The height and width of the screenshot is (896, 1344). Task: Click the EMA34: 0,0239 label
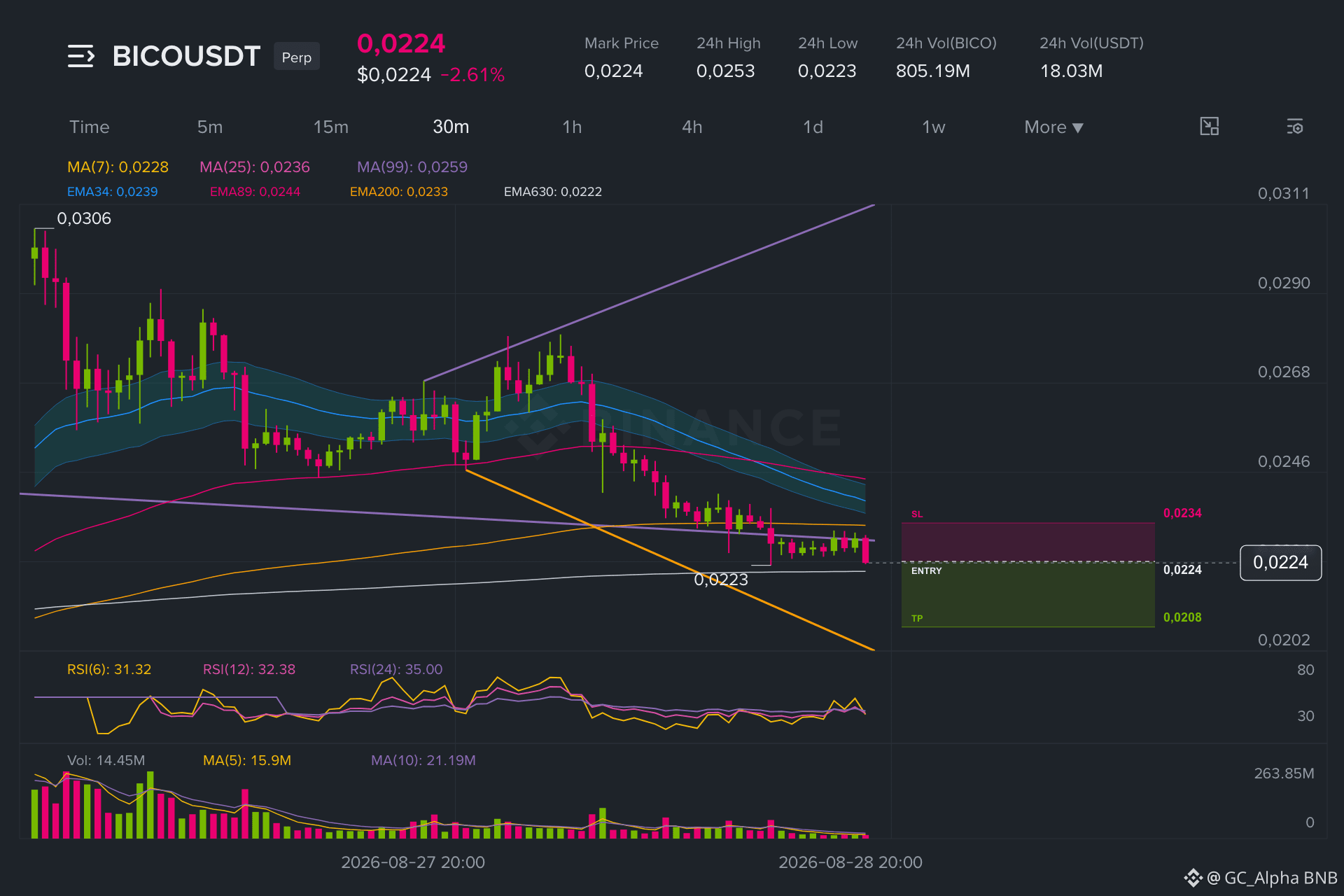coord(113,191)
